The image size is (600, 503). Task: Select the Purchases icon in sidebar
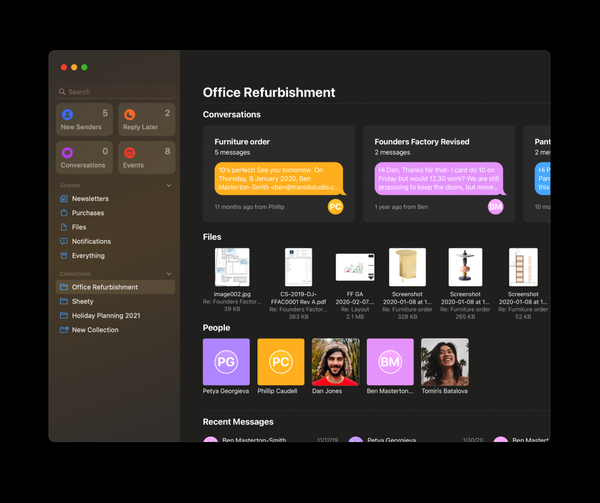coord(64,213)
